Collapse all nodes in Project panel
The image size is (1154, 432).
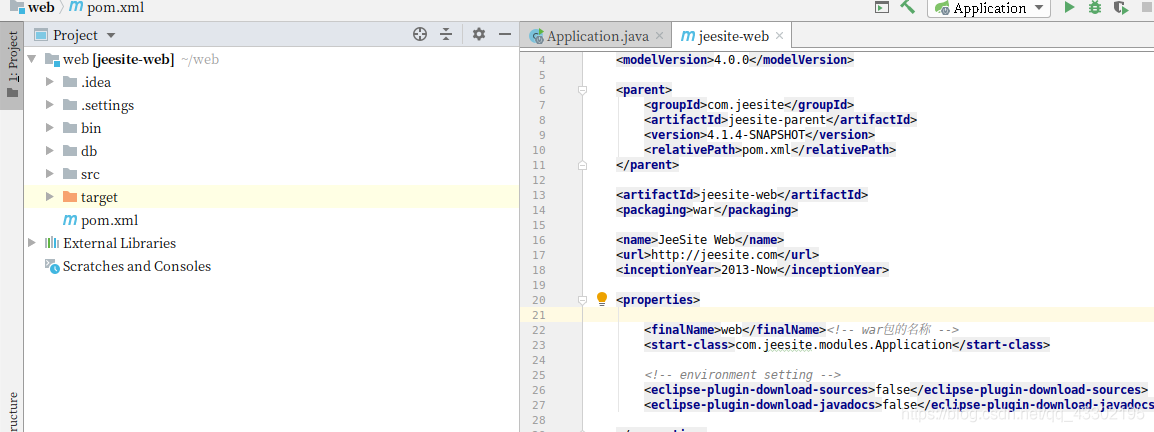click(446, 35)
